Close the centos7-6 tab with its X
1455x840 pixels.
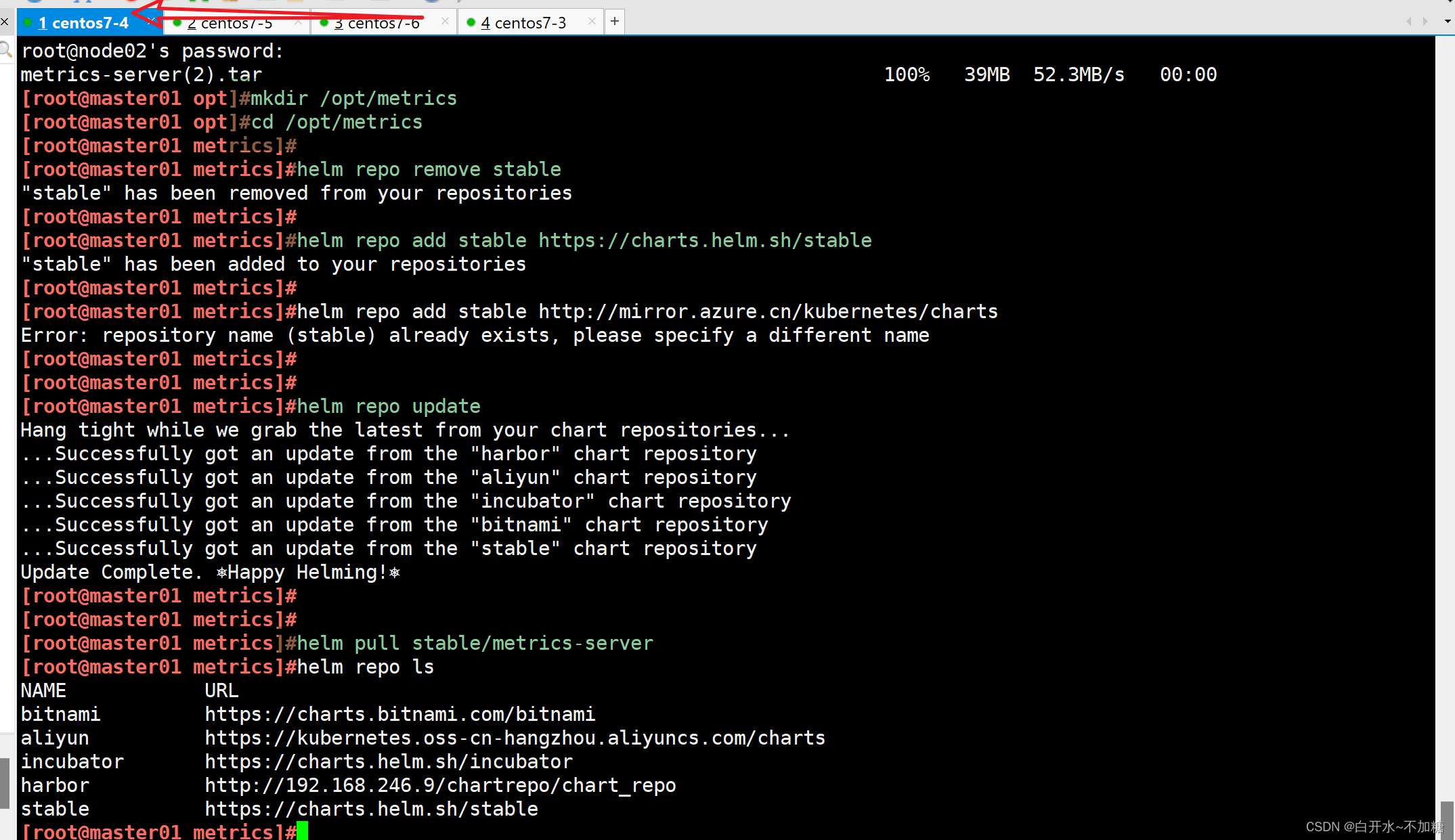coord(445,22)
